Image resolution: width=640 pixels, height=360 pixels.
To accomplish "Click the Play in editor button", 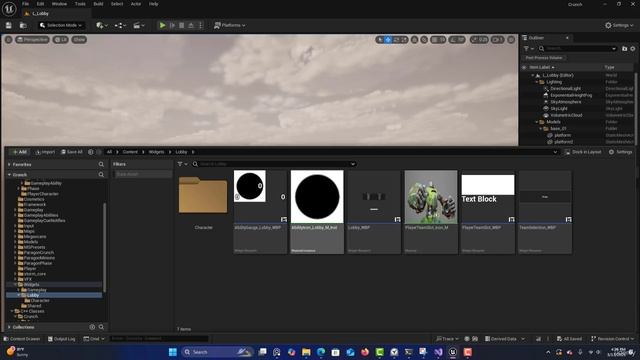I will [162, 25].
